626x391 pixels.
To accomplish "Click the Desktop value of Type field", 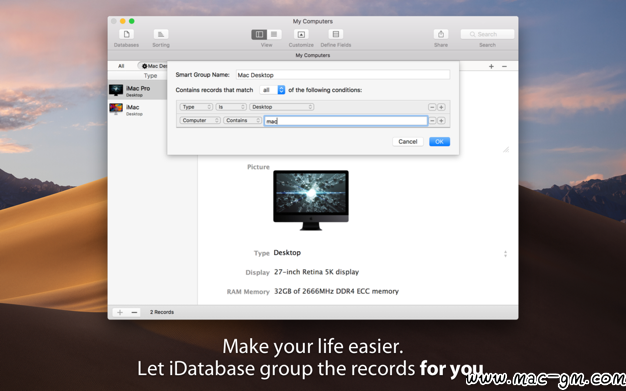I will click(287, 252).
